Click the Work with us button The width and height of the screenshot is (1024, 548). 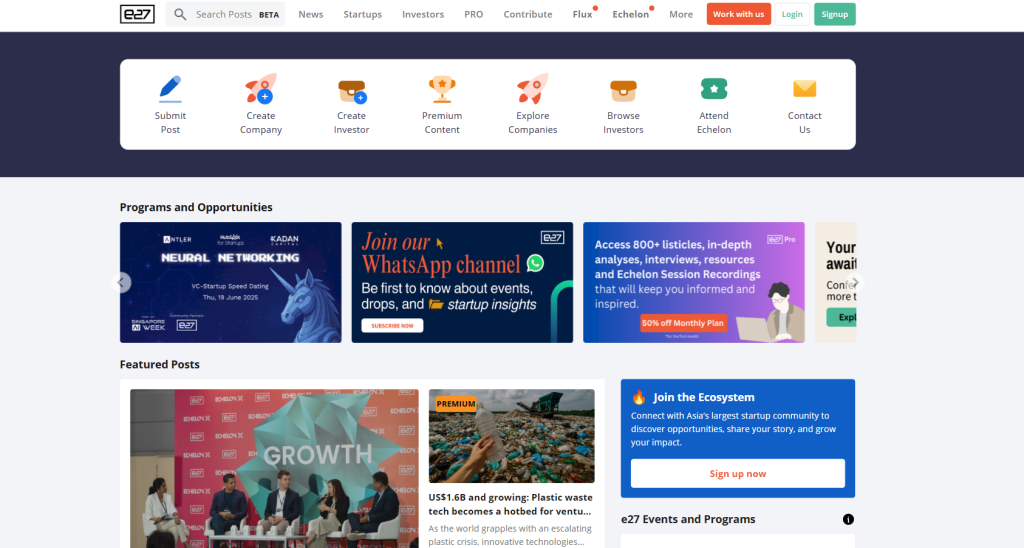point(739,14)
